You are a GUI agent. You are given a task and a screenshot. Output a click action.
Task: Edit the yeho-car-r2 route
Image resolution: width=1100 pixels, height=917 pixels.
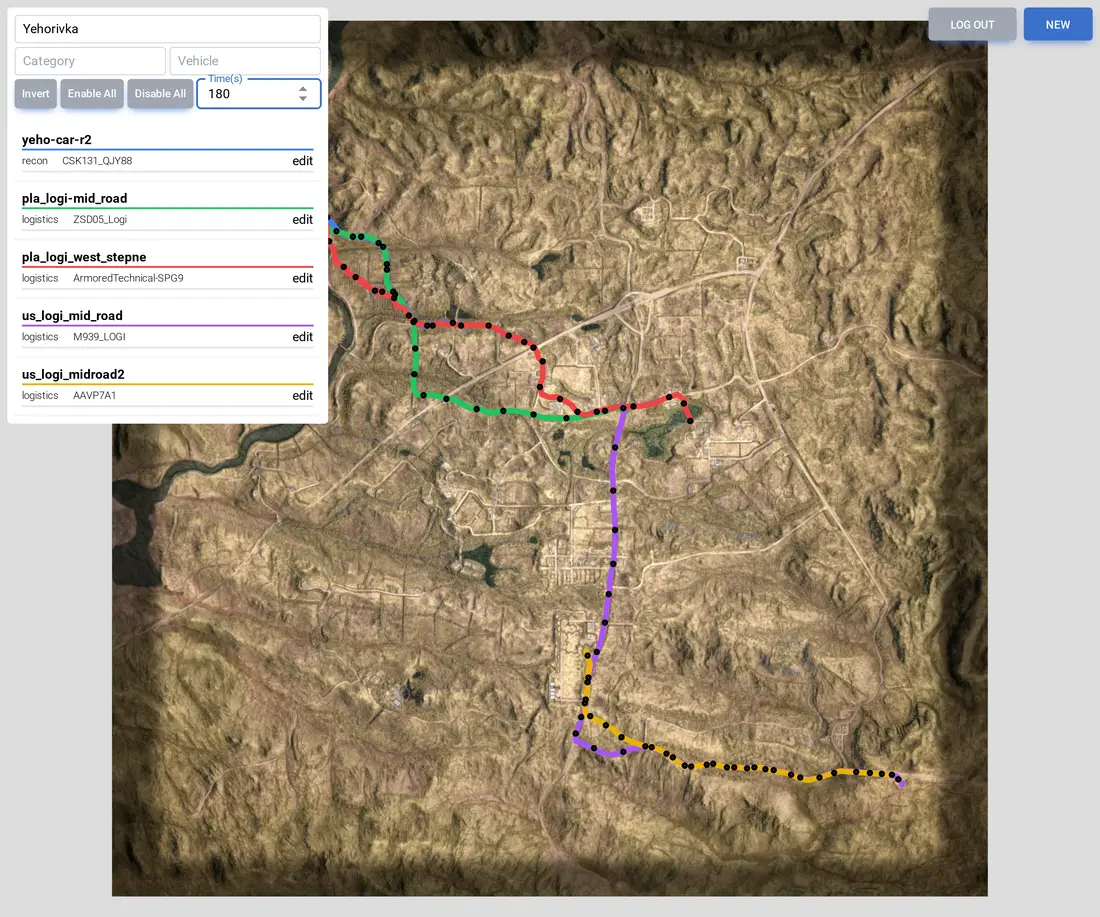point(302,161)
